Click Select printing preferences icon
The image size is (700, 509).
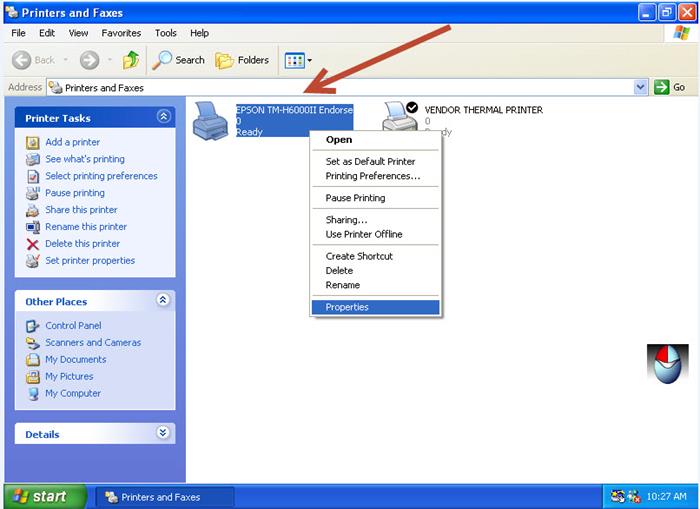33,176
